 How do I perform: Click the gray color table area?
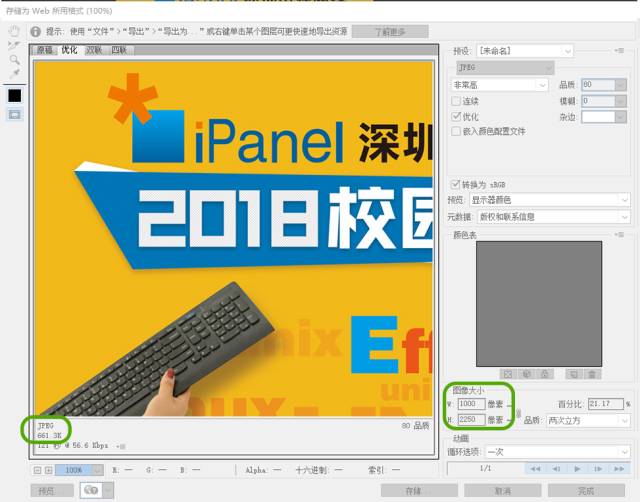pos(539,304)
